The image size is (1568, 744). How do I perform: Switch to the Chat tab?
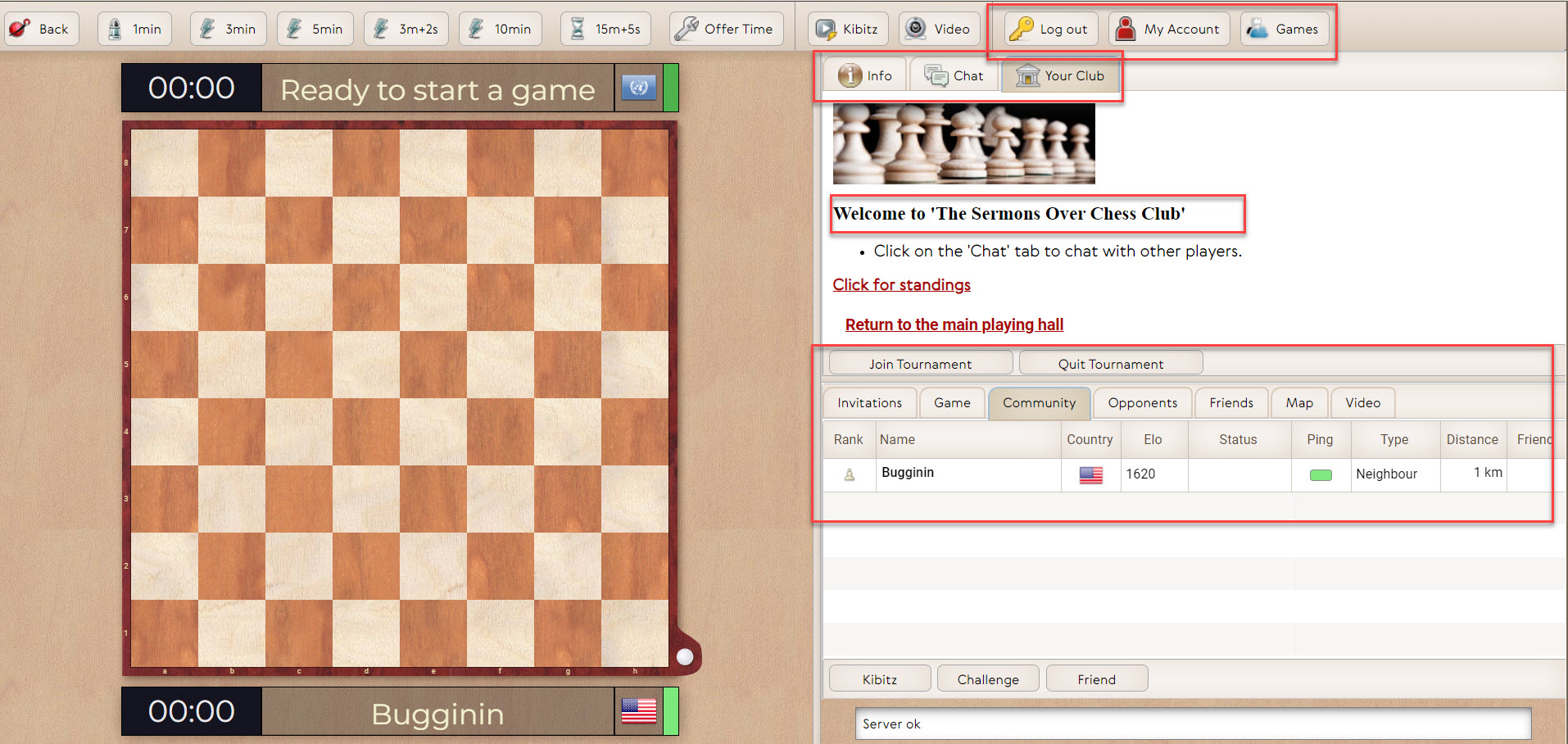click(954, 75)
